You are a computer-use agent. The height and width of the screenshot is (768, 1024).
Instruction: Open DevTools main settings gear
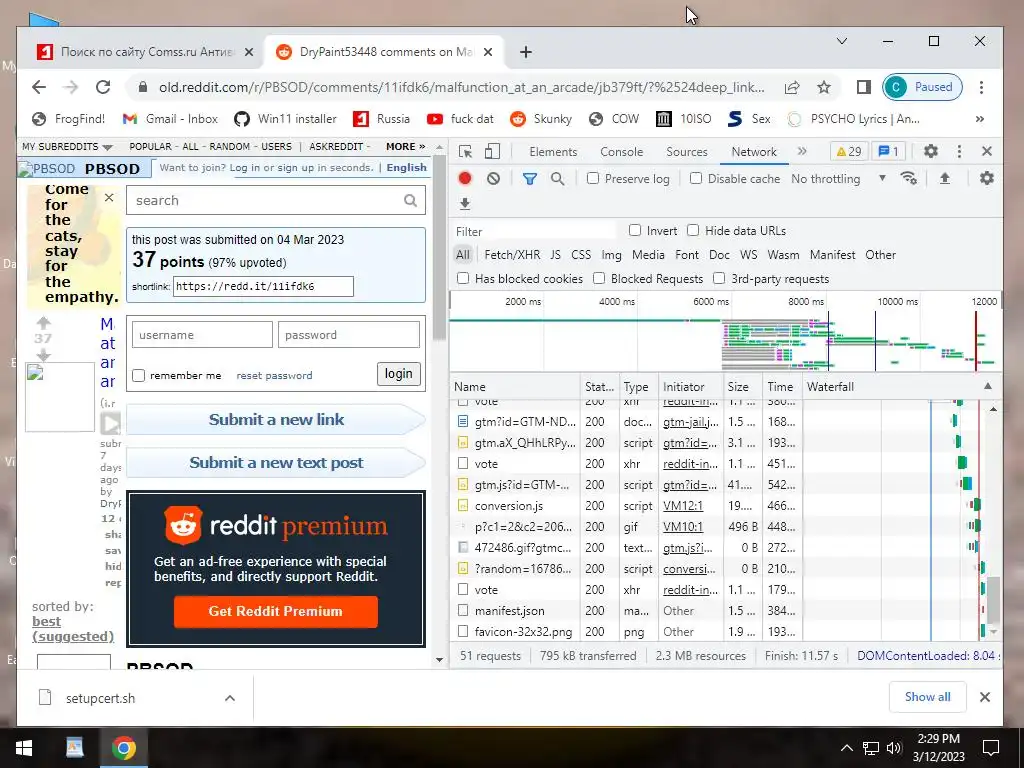(931, 152)
